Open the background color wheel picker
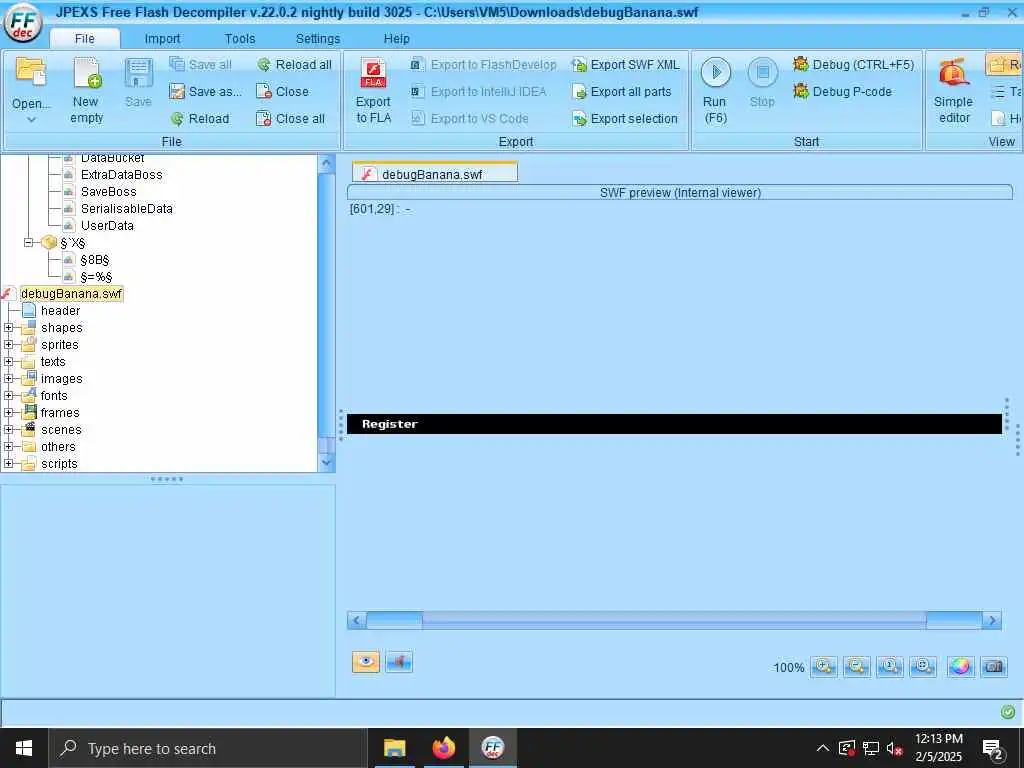The height and width of the screenshot is (768, 1024). pyautogui.click(x=960, y=667)
